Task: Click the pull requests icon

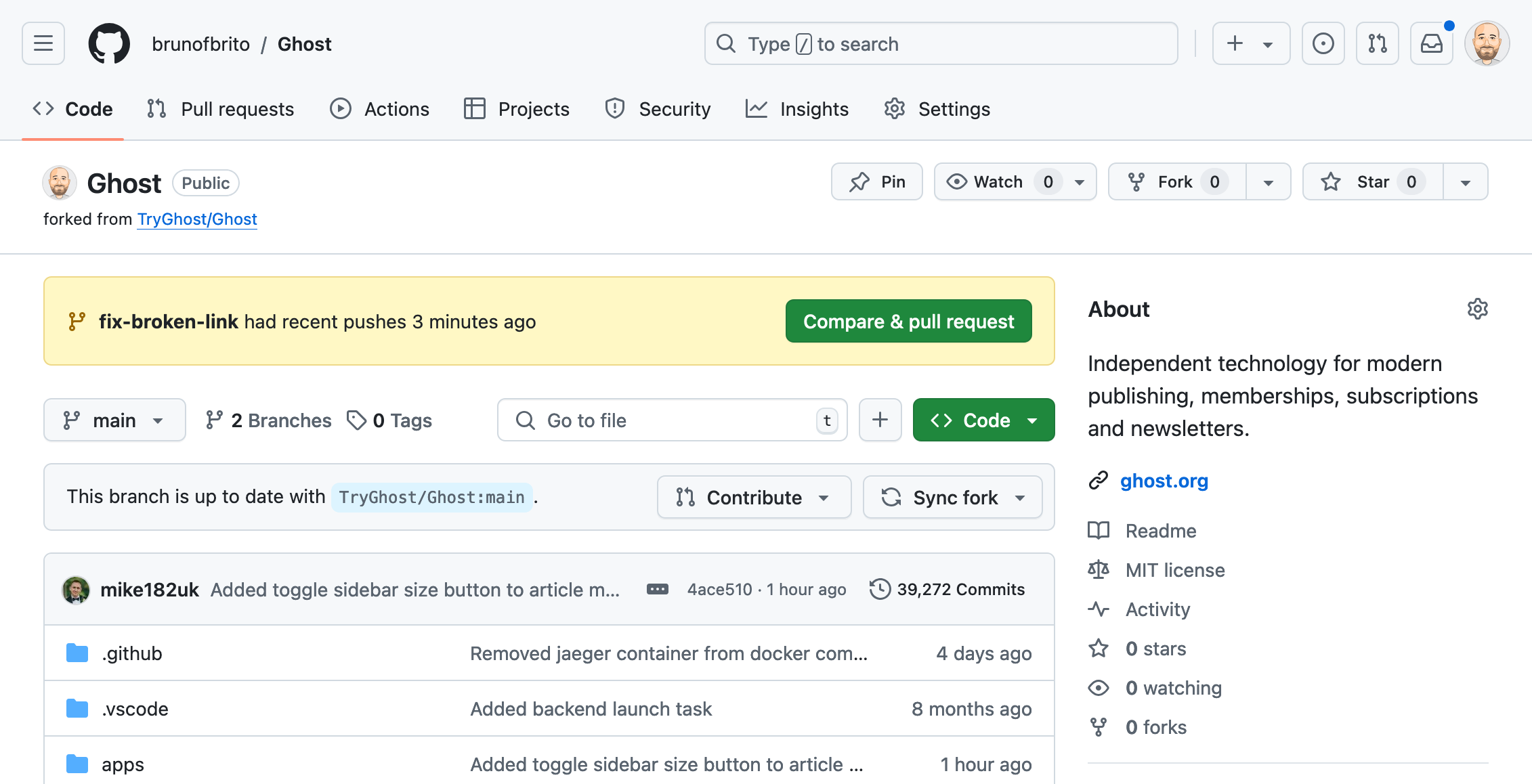Action: tap(156, 109)
